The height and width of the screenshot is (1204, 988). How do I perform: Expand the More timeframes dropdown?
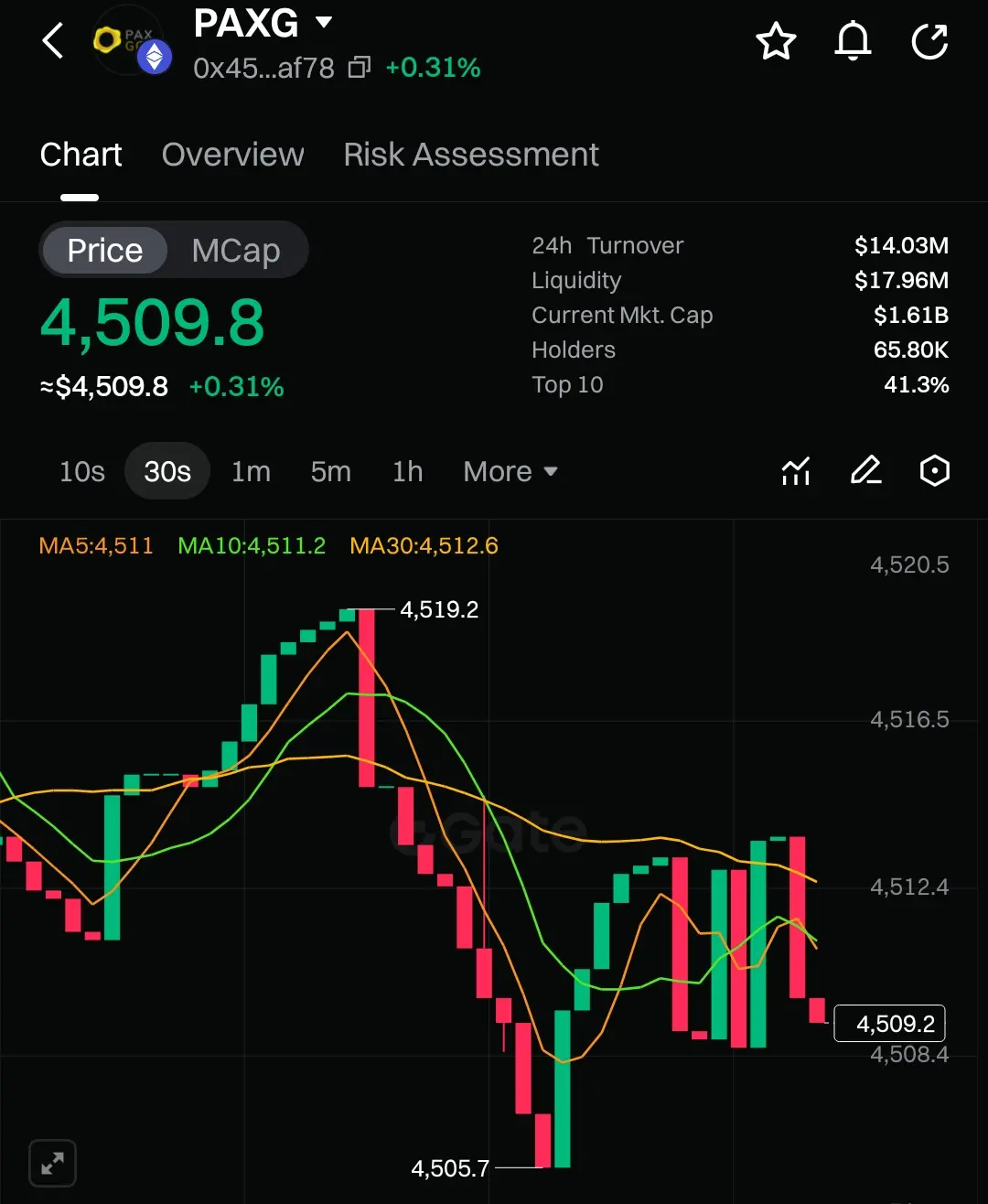tap(510, 471)
